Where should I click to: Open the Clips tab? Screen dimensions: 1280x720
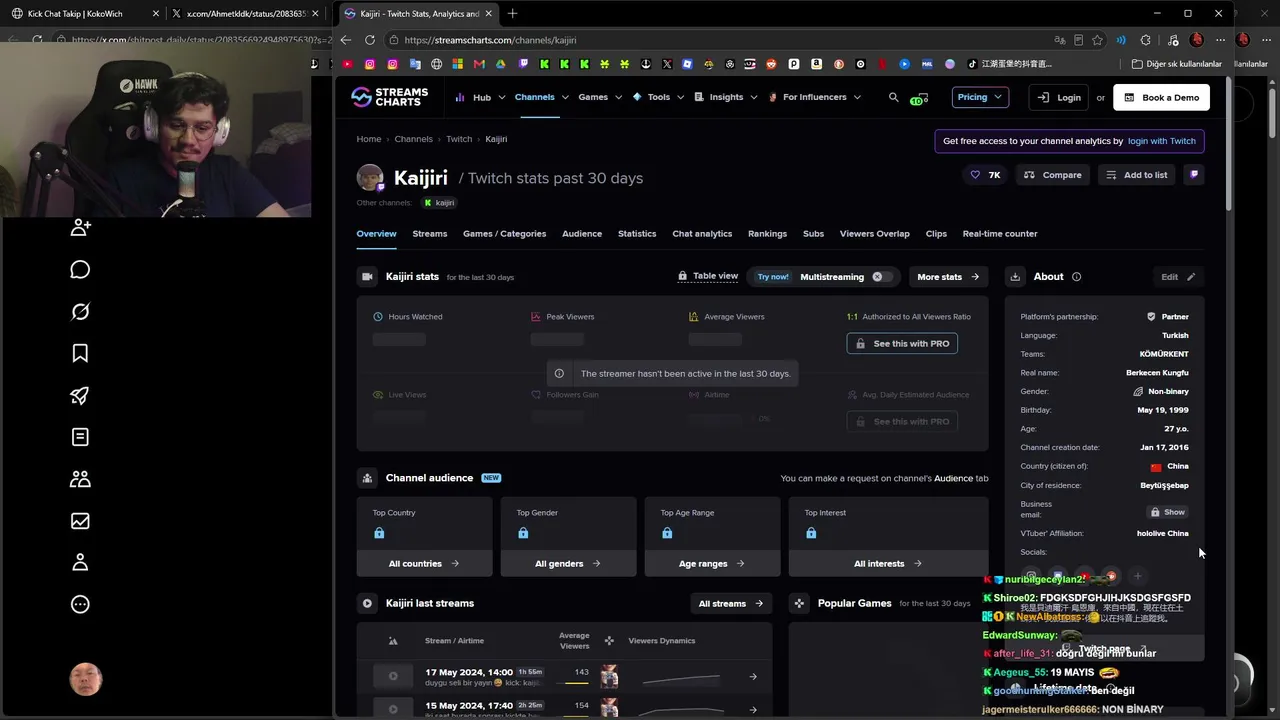coord(936,234)
